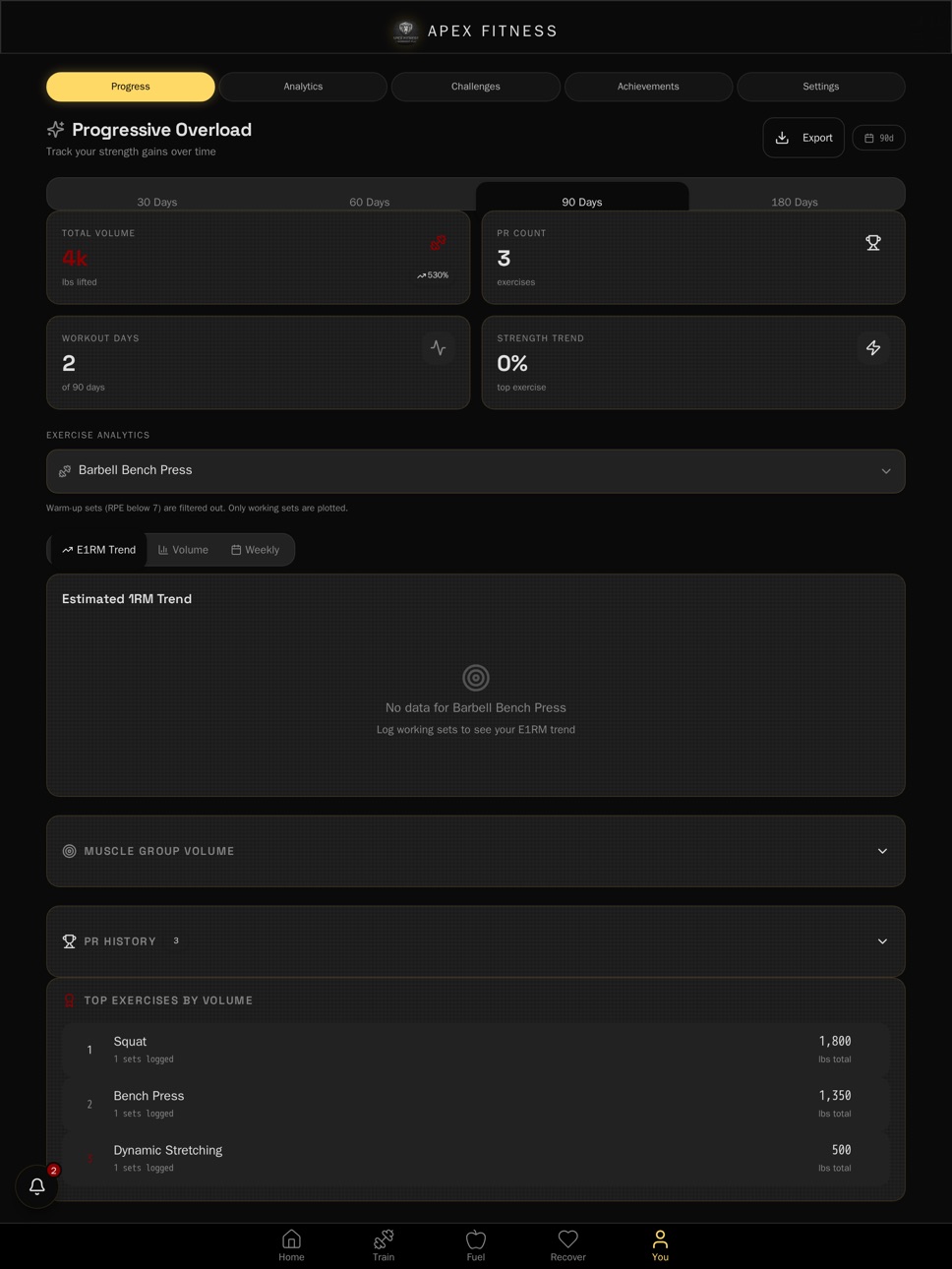952x1269 pixels.
Task: Click the PR History count badge 3
Action: click(x=176, y=941)
